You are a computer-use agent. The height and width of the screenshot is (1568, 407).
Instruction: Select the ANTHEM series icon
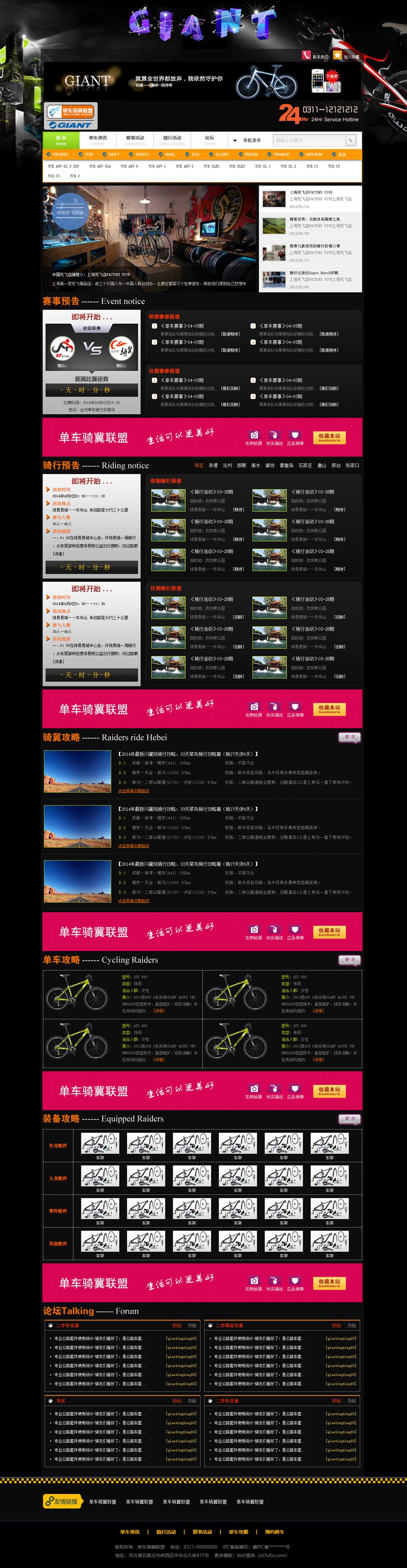301,155
